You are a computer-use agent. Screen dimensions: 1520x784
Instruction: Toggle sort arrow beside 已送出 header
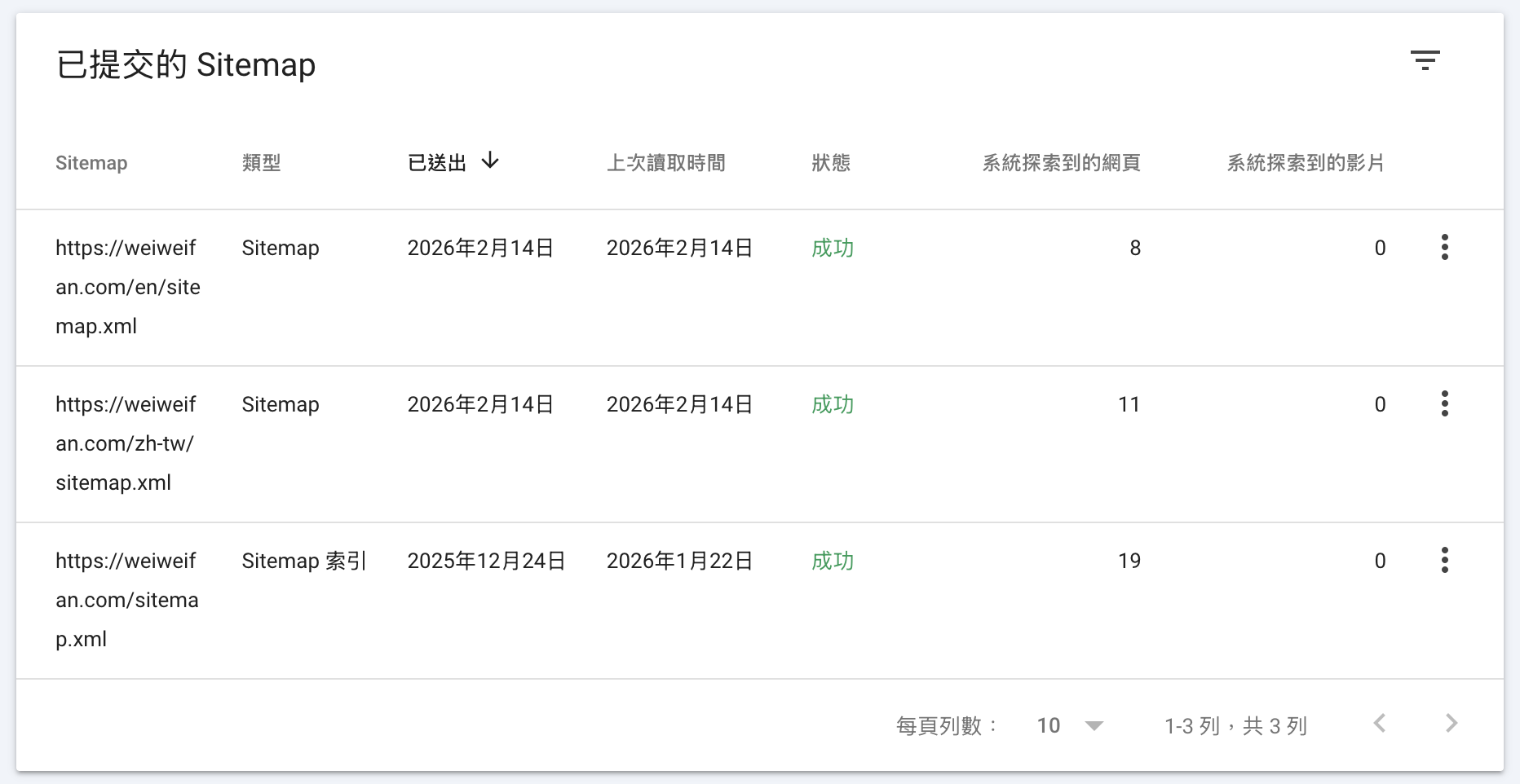pyautogui.click(x=490, y=161)
